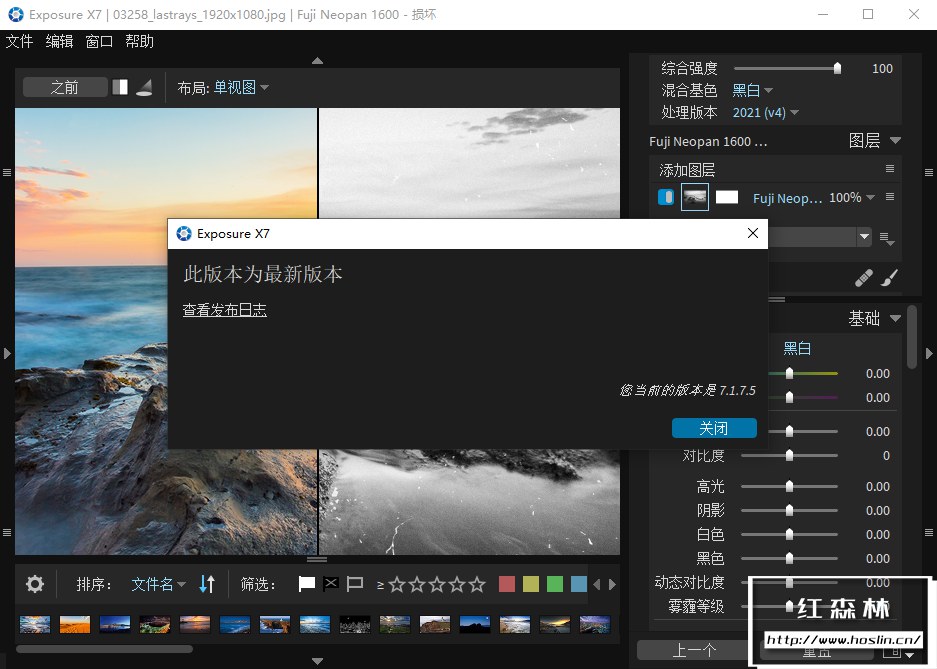Select the spot heal bandage tool
The width and height of the screenshot is (937, 669).
point(863,278)
